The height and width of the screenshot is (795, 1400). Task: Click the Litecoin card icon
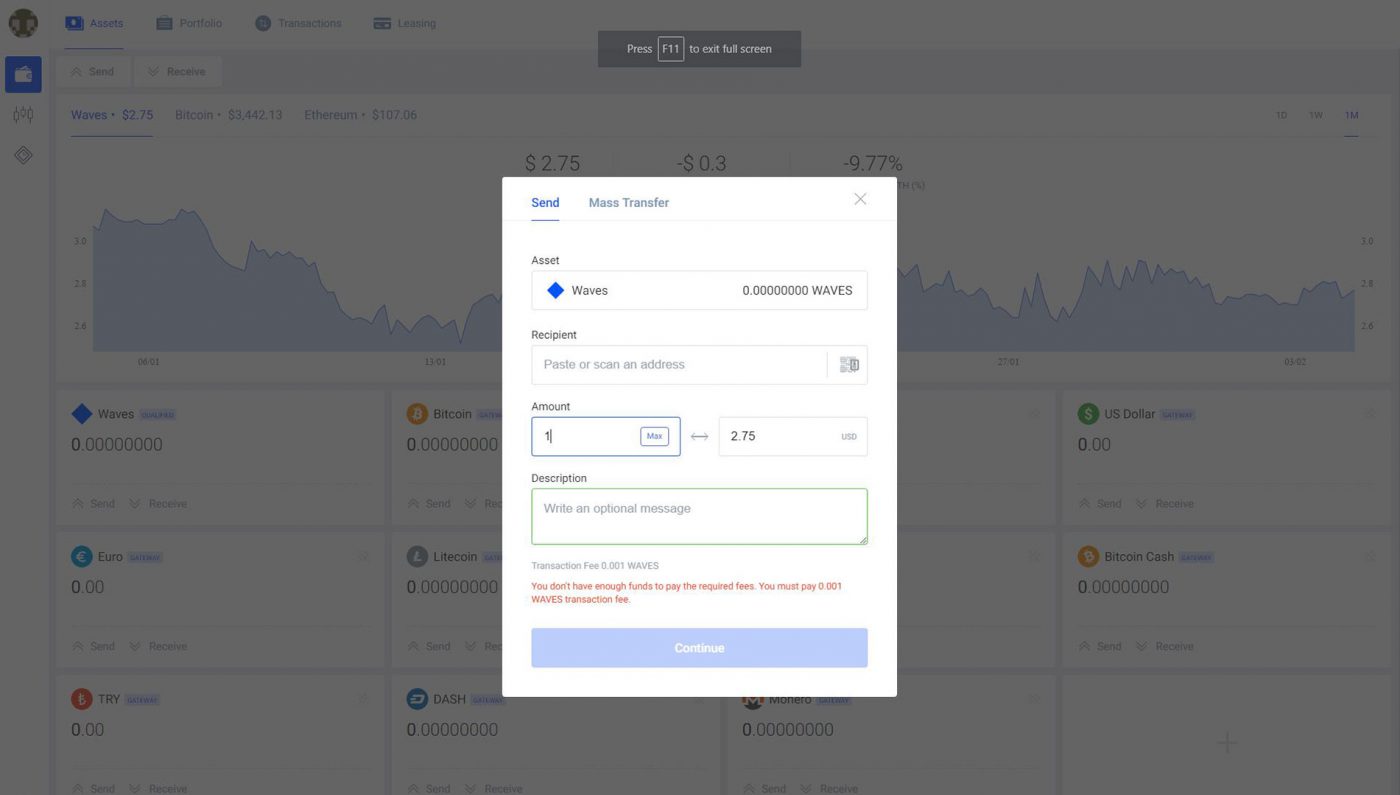coord(417,557)
